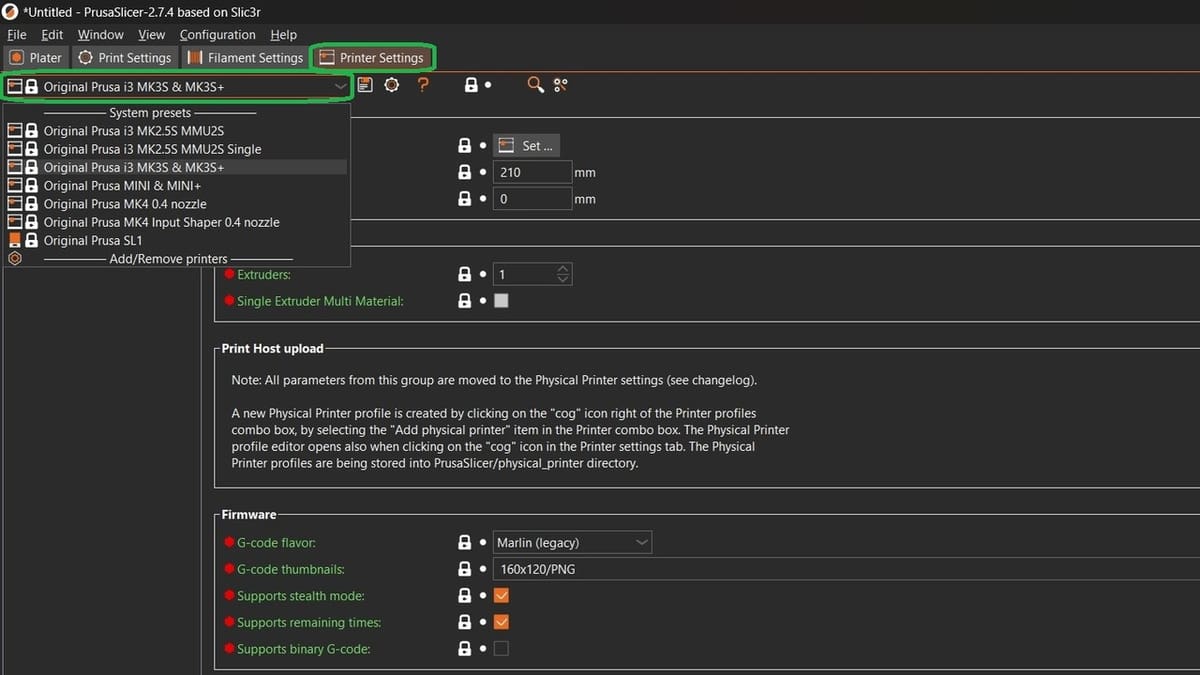This screenshot has width=1200, height=675.
Task: Click the save preset icon
Action: coord(366,85)
